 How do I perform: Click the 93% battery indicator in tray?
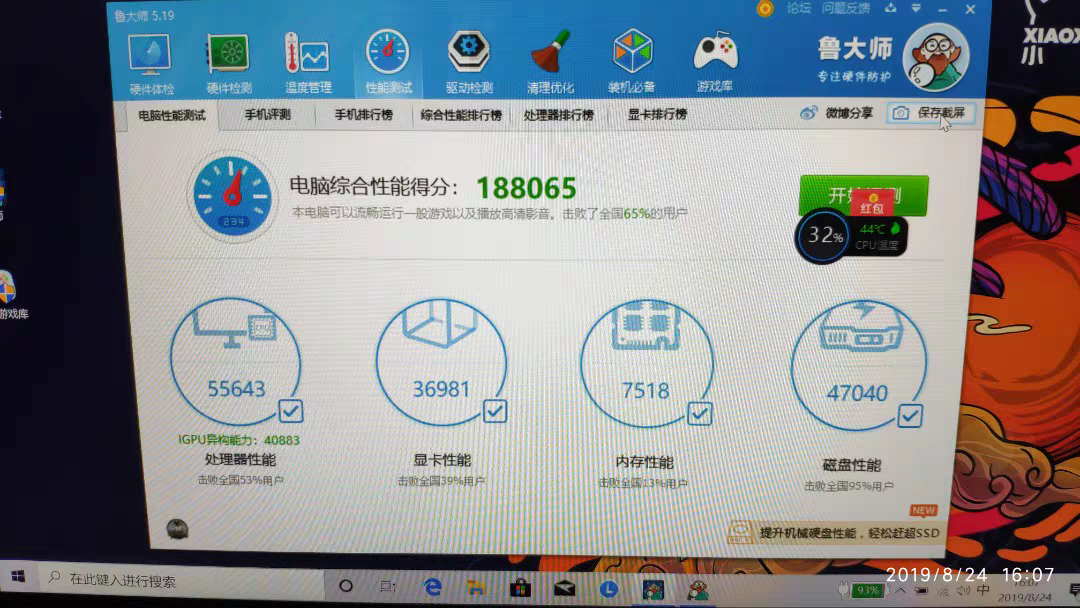(867, 590)
